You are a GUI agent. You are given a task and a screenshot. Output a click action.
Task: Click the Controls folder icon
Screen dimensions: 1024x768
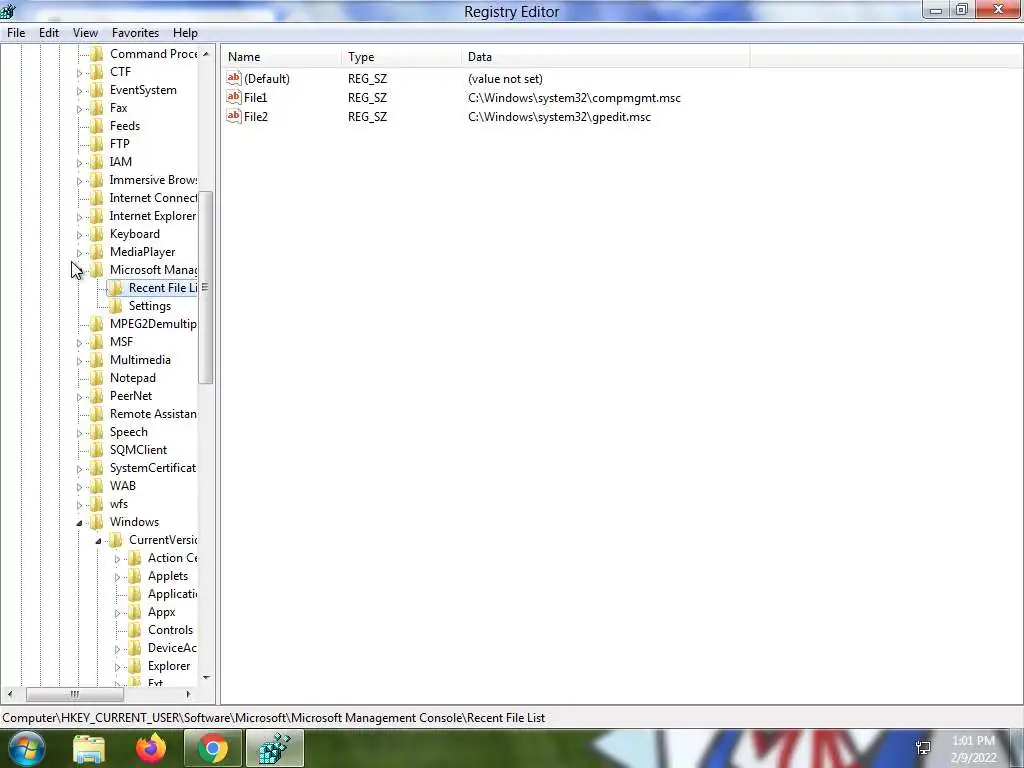pos(135,630)
